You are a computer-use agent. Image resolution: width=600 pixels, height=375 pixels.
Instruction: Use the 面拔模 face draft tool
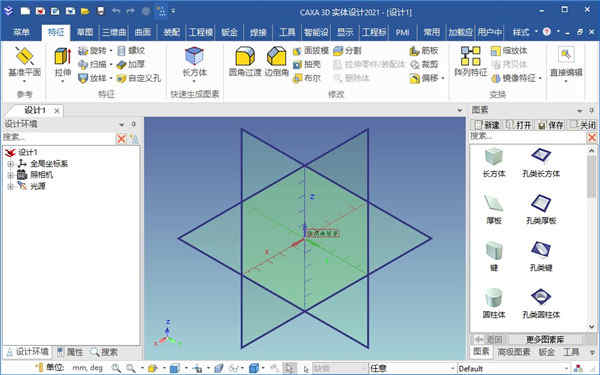[311, 51]
